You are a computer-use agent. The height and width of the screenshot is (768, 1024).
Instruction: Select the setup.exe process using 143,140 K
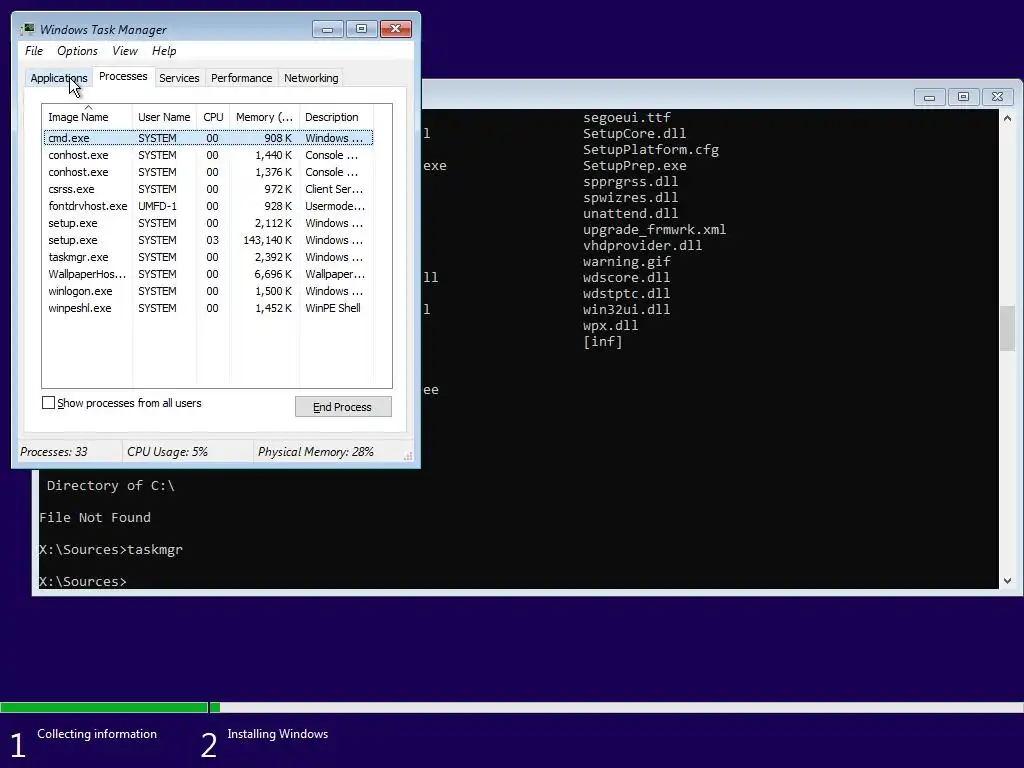point(208,240)
